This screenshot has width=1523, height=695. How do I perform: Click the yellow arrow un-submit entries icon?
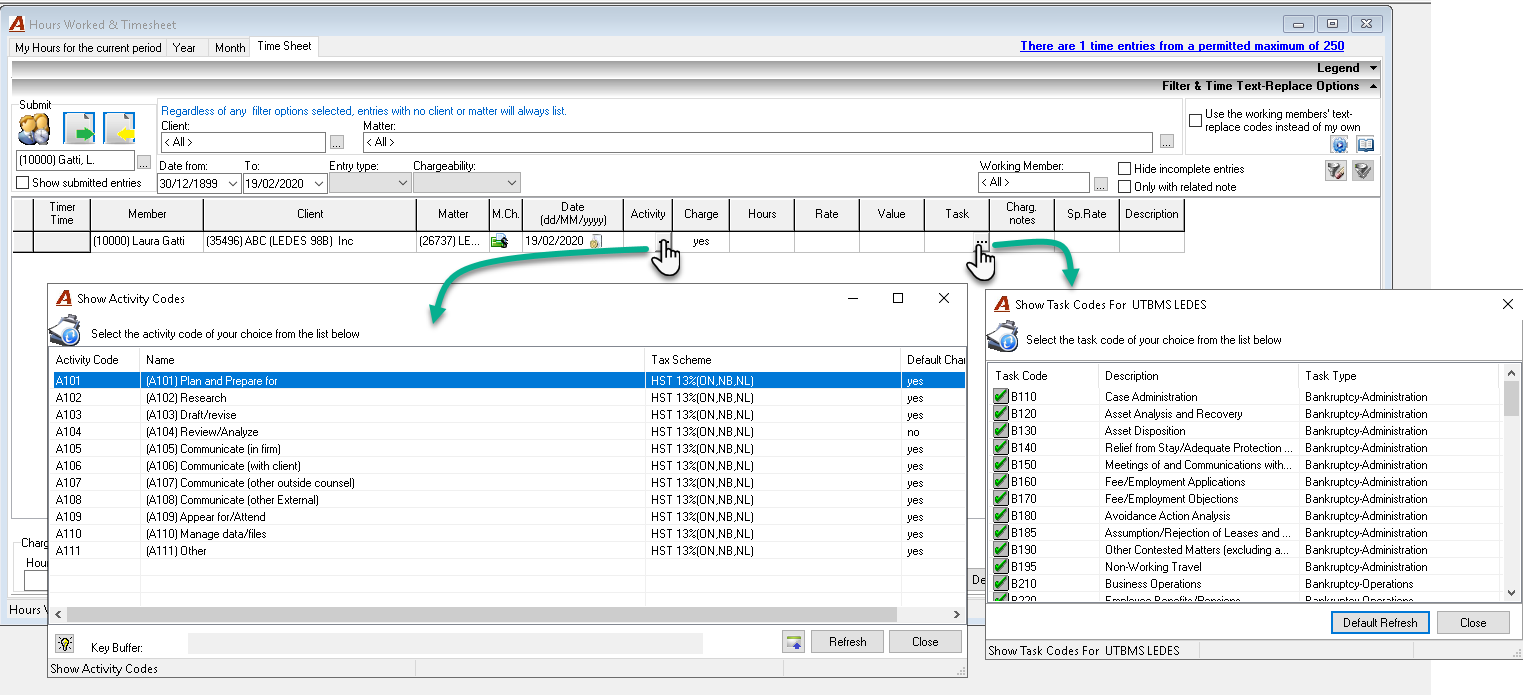tap(119, 128)
